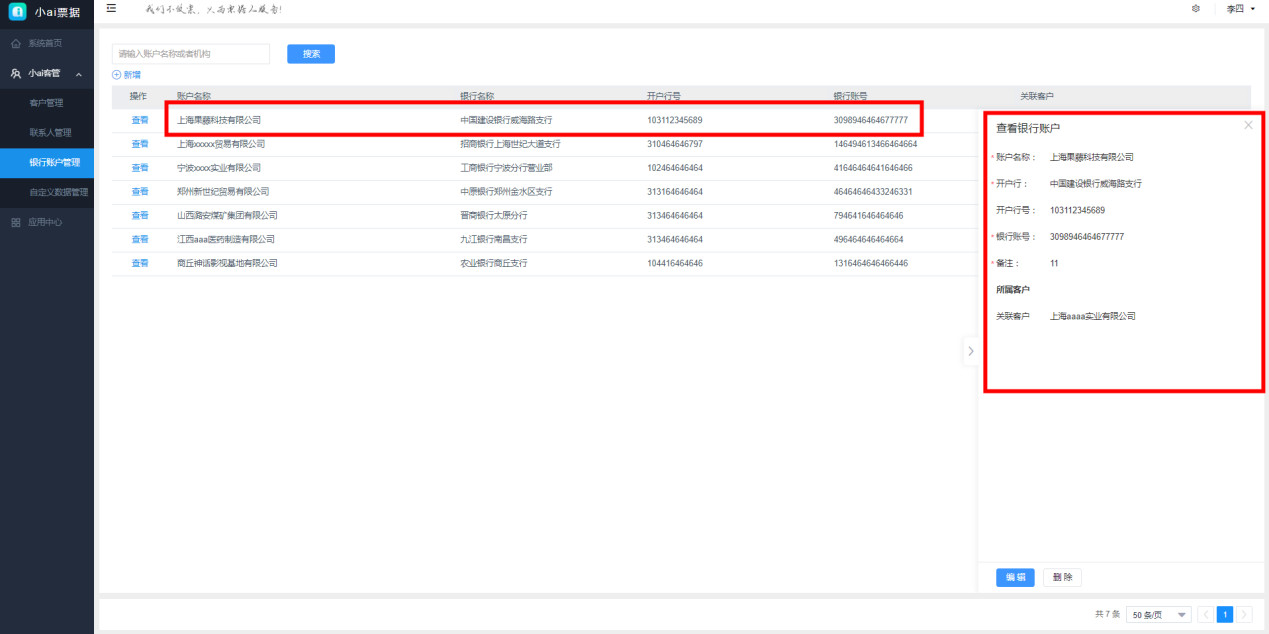Click the 九江银行南昌支行 cell
Image resolution: width=1269 pixels, height=634 pixels.
point(494,239)
